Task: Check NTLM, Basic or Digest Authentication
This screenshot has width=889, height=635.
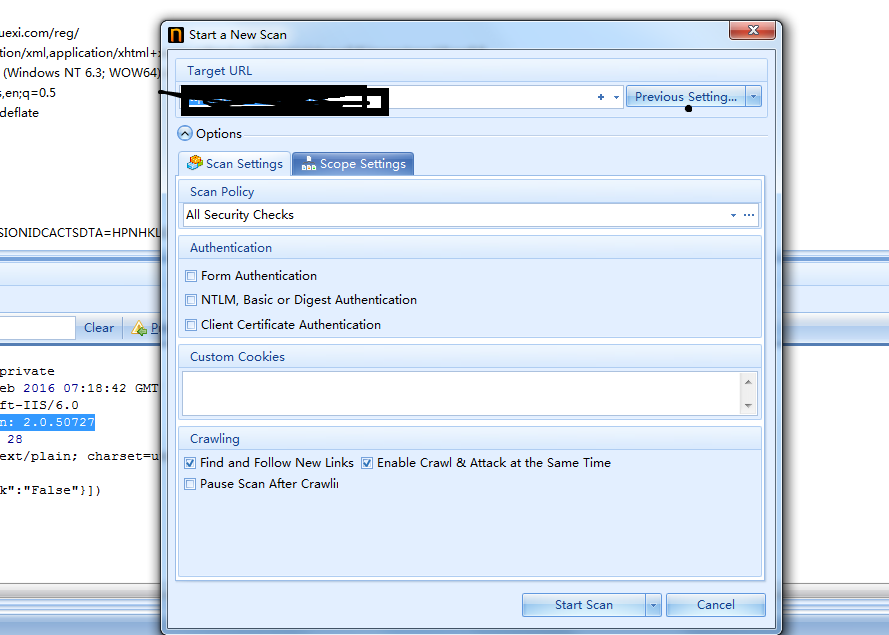Action: coord(191,300)
